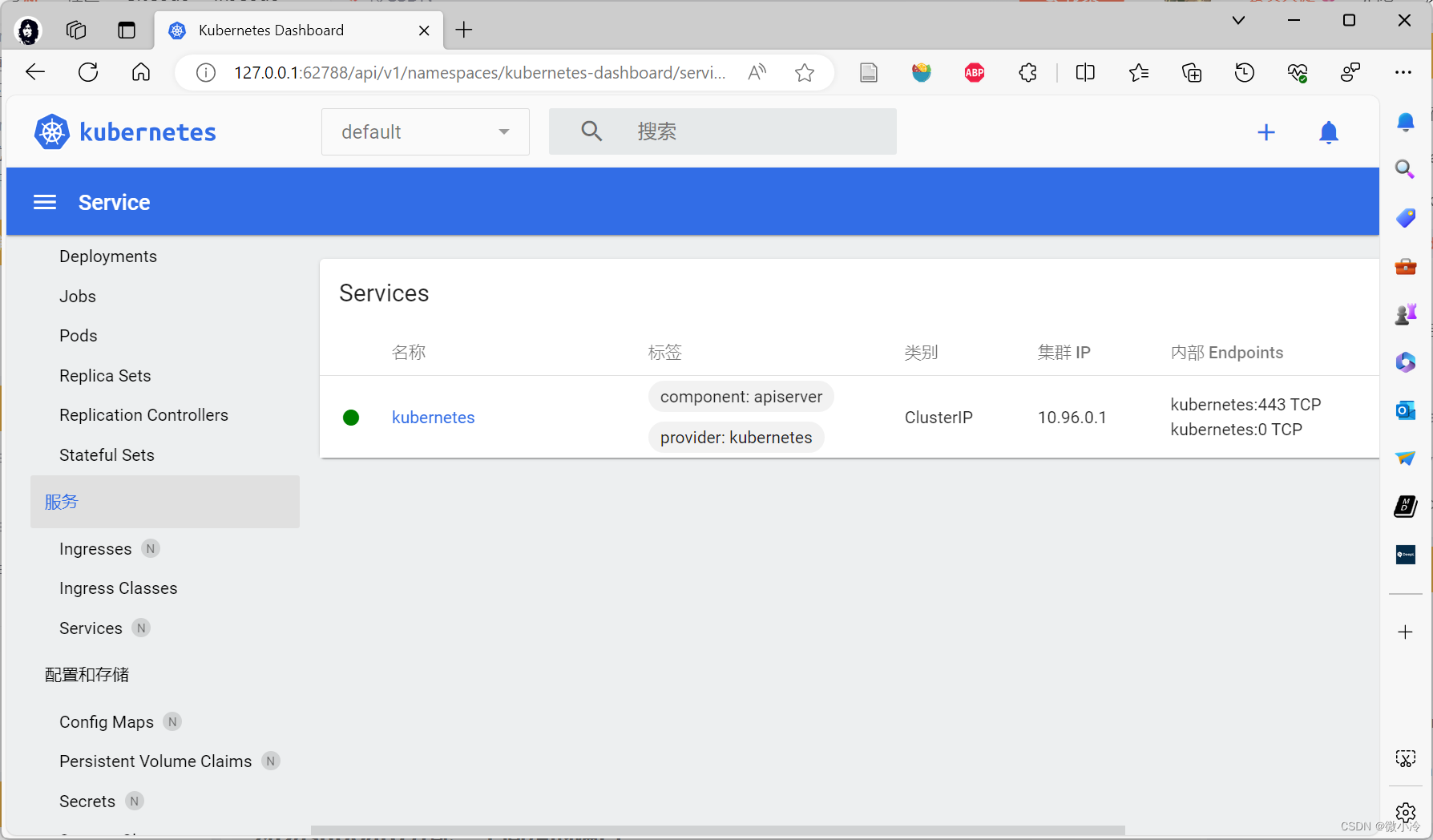Screen dimensions: 1433x840
Task: Click the kubernetes:443 TCP endpoint
Action: [x=1245, y=405]
